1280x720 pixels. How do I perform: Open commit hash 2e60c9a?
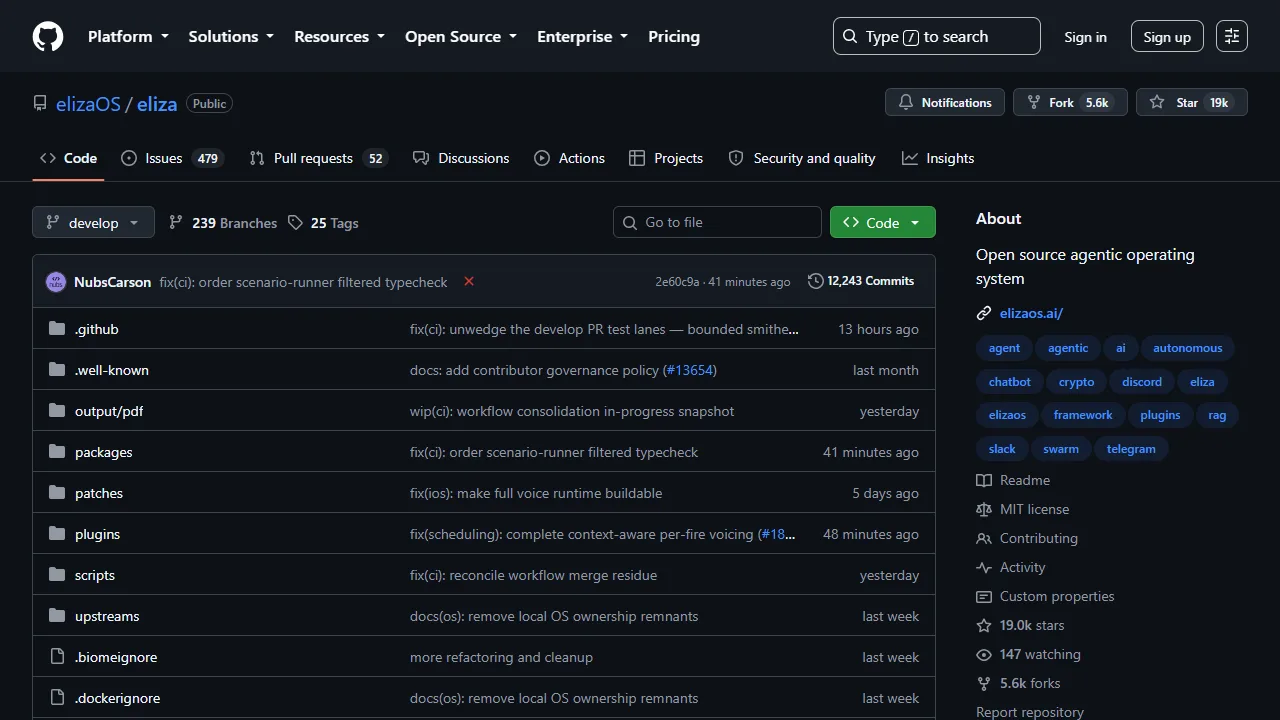(678, 282)
